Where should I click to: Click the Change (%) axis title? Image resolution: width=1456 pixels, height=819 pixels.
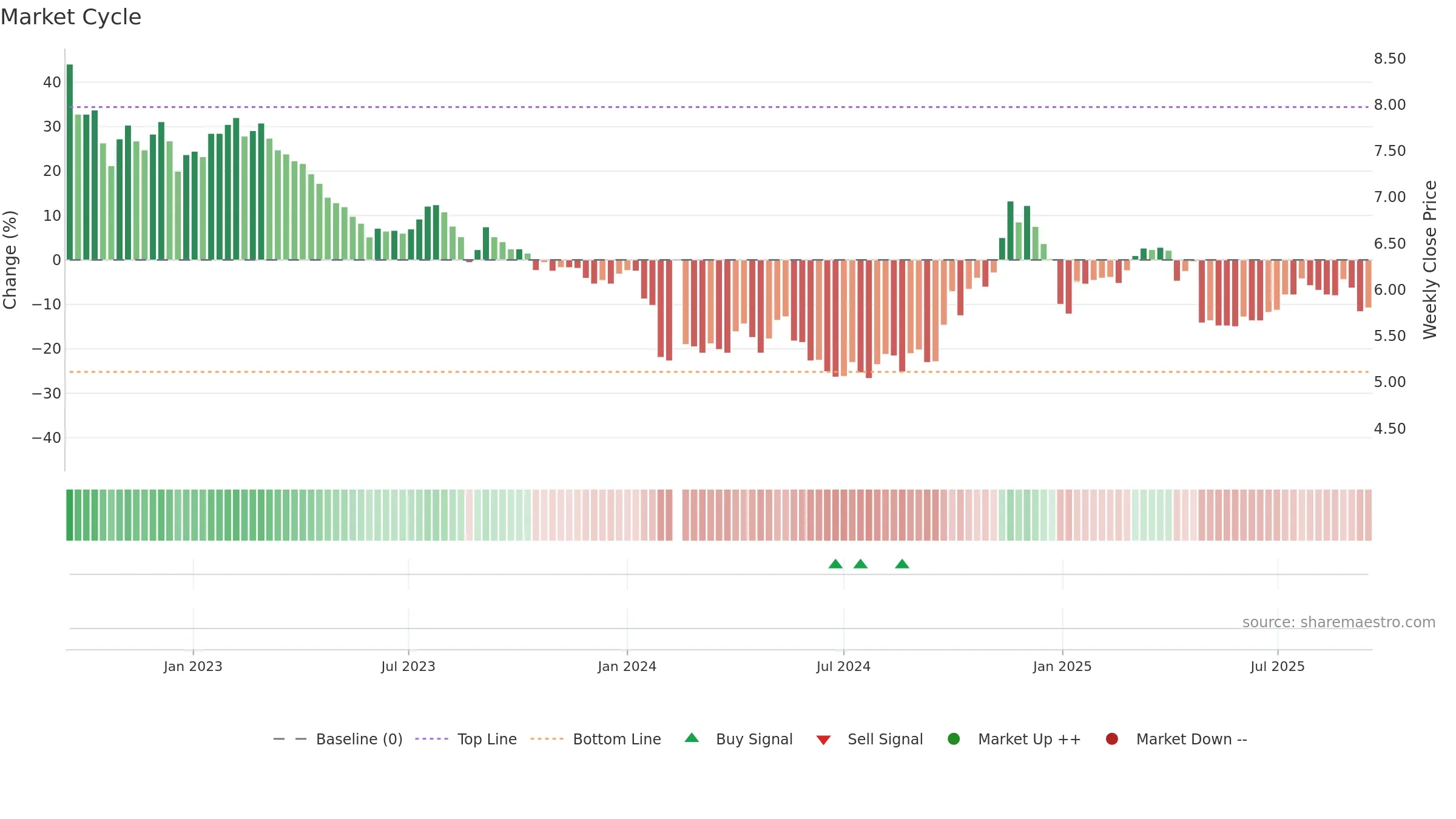tap(10, 260)
